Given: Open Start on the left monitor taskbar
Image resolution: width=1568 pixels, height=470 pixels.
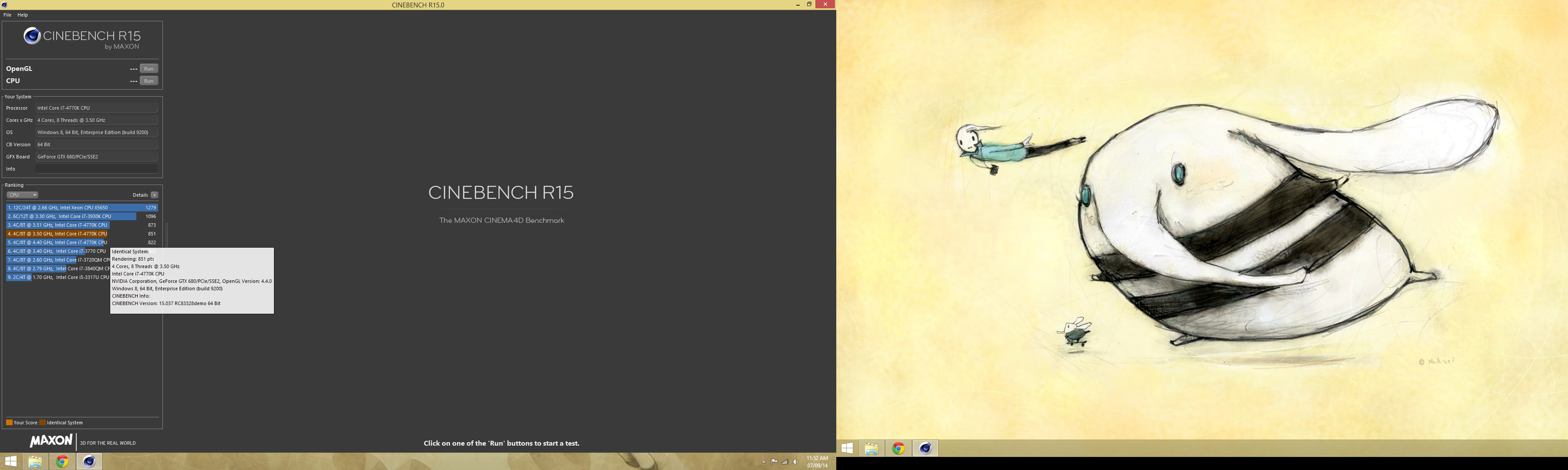Looking at the screenshot, I should point(10,461).
